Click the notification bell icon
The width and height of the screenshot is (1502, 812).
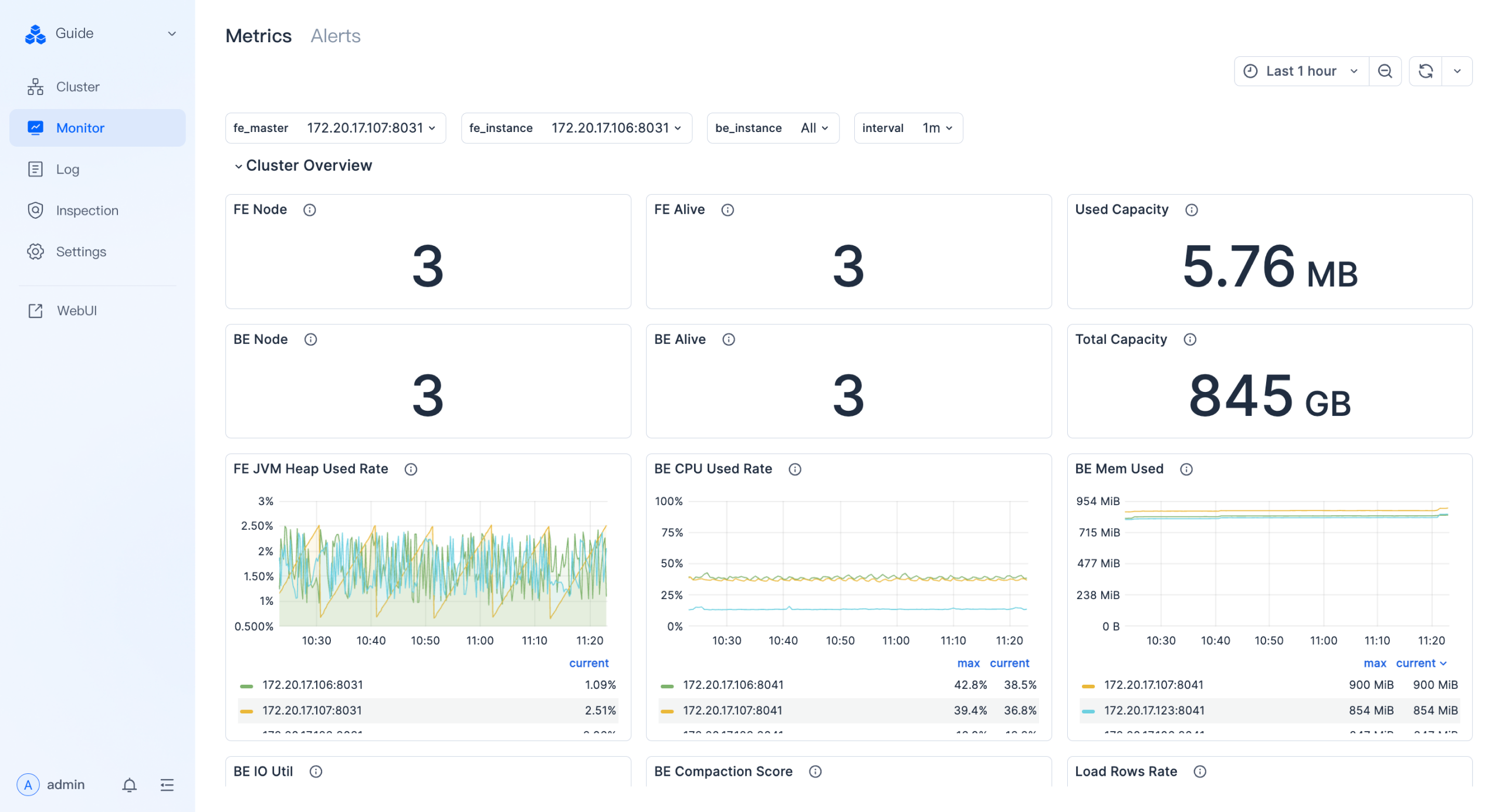127,785
